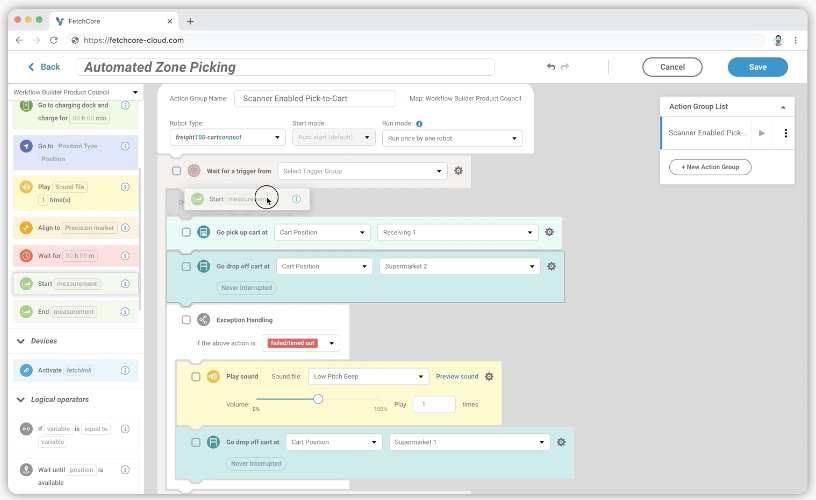This screenshot has height=500, width=816.
Task: Click the Preview sound link
Action: [x=456, y=377]
